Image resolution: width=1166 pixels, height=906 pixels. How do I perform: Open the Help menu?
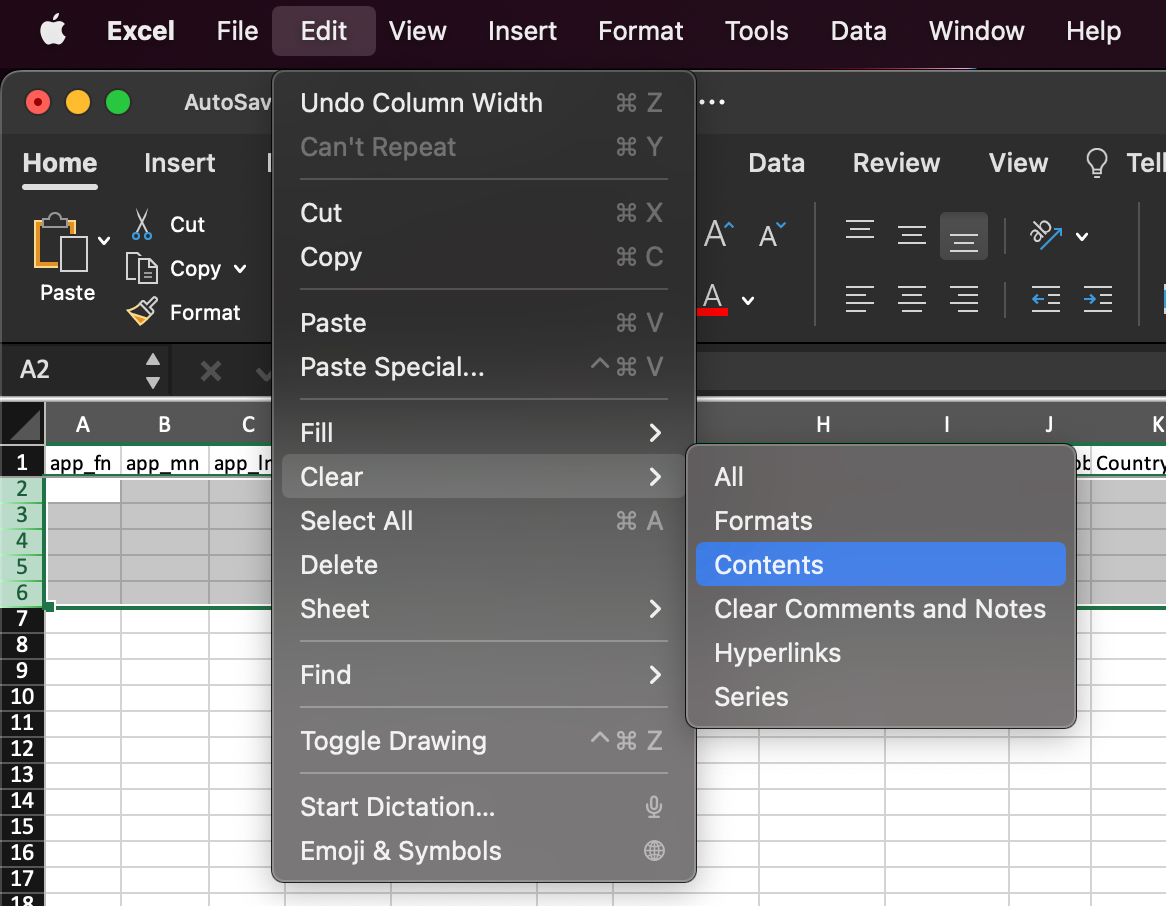click(x=1093, y=31)
